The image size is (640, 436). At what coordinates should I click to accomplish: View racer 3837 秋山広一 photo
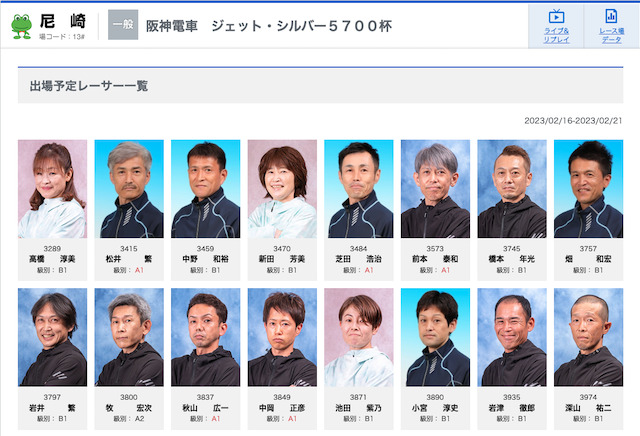click(x=205, y=337)
